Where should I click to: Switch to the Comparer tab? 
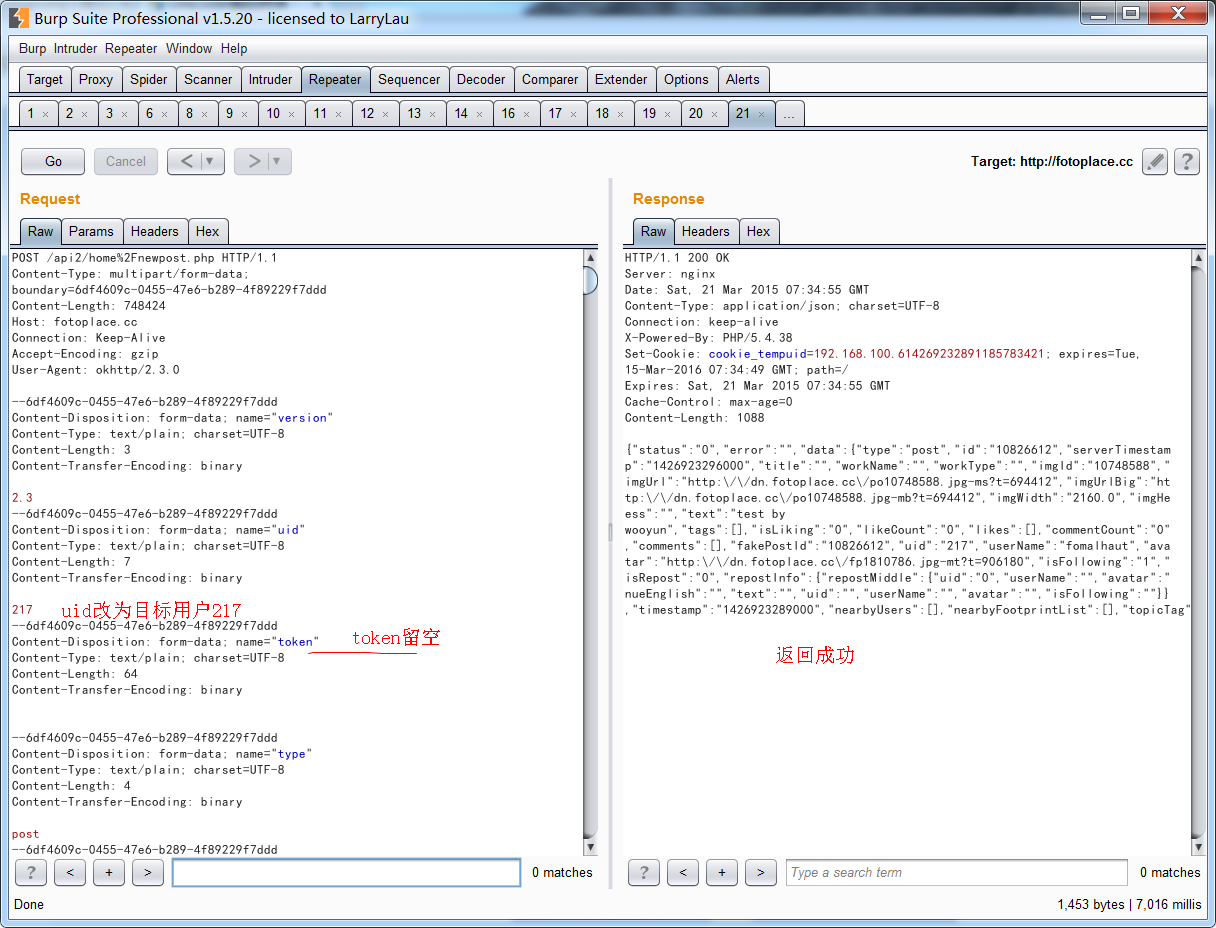pyautogui.click(x=550, y=79)
